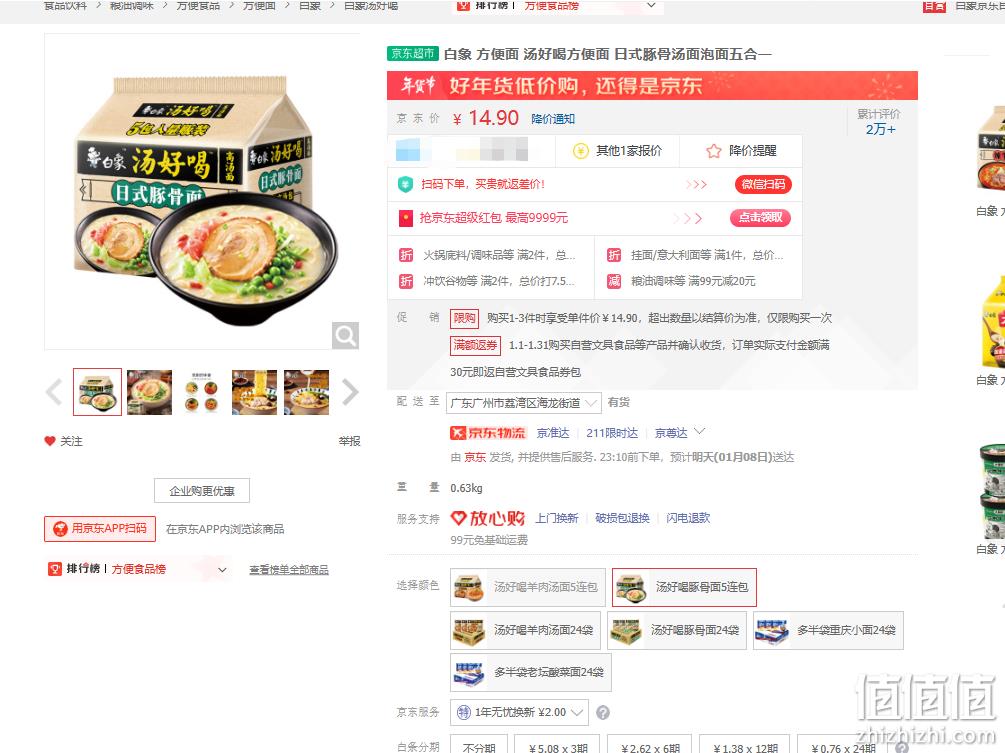This screenshot has height=753, width=1005.
Task: Choose 不分期 installment option
Action: 479,746
